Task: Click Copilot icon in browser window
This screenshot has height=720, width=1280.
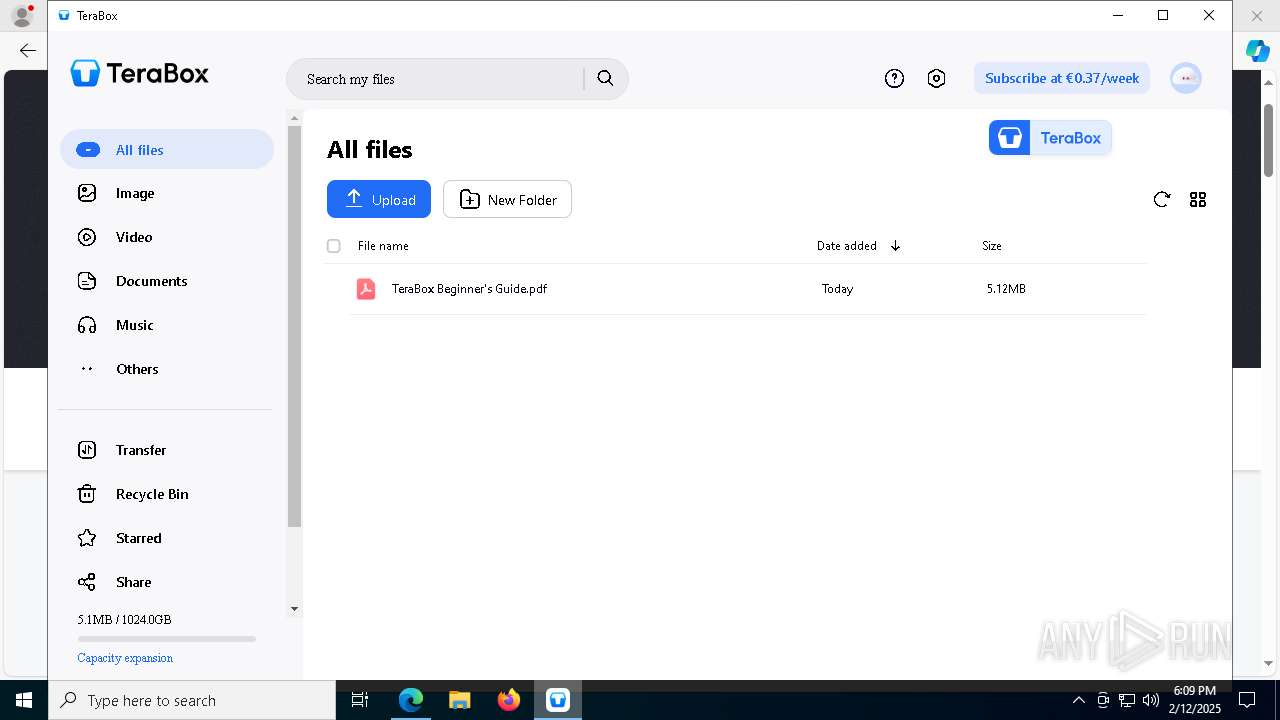Action: coord(1257,50)
